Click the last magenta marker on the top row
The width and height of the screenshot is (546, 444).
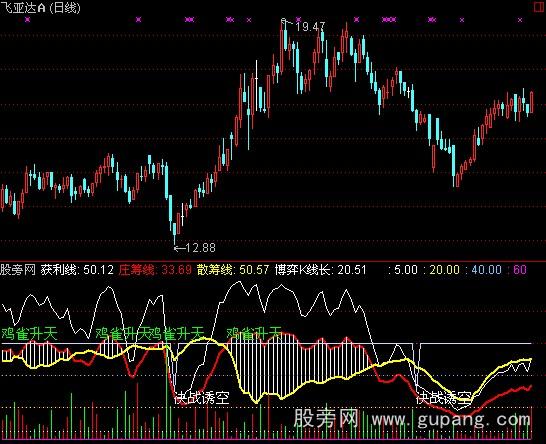(520, 20)
